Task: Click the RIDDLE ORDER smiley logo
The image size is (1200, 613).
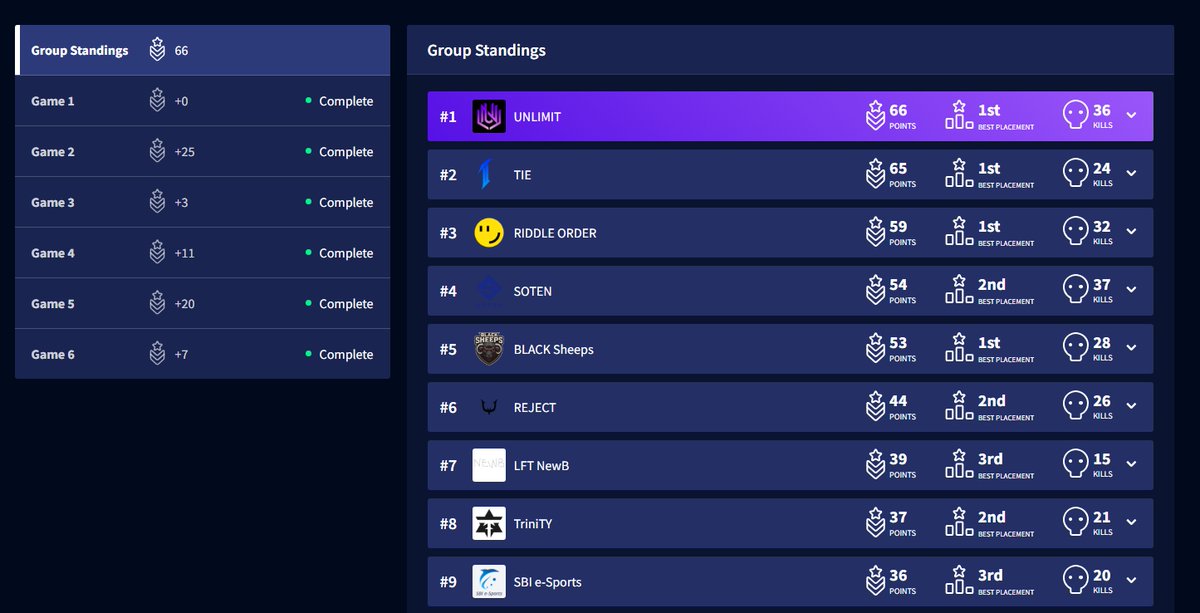Action: tap(489, 233)
